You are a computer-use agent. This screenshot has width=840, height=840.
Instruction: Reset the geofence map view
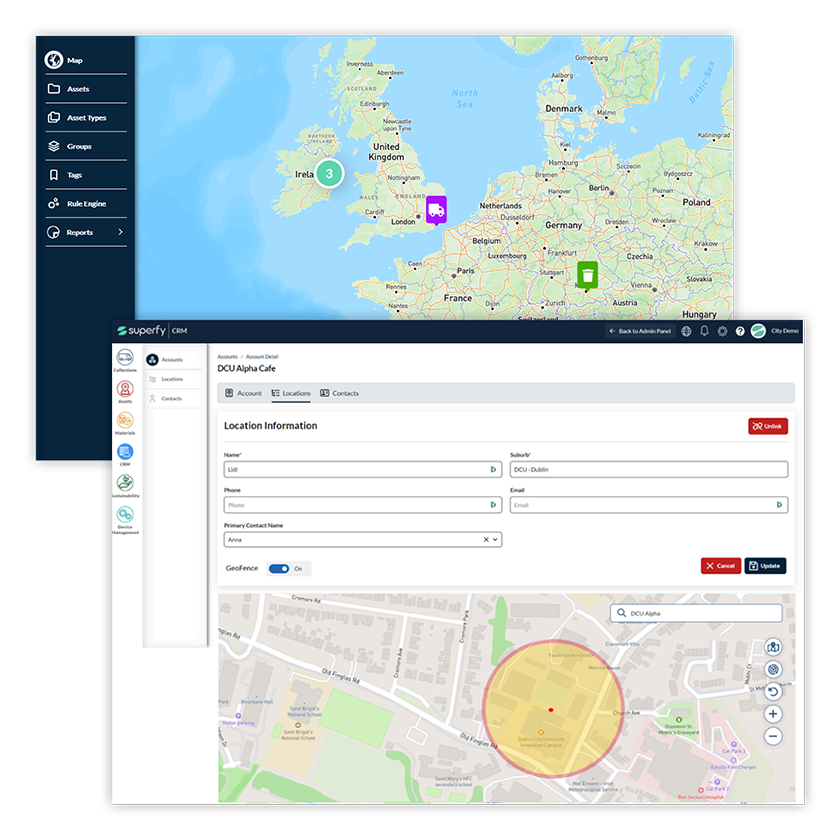773,692
